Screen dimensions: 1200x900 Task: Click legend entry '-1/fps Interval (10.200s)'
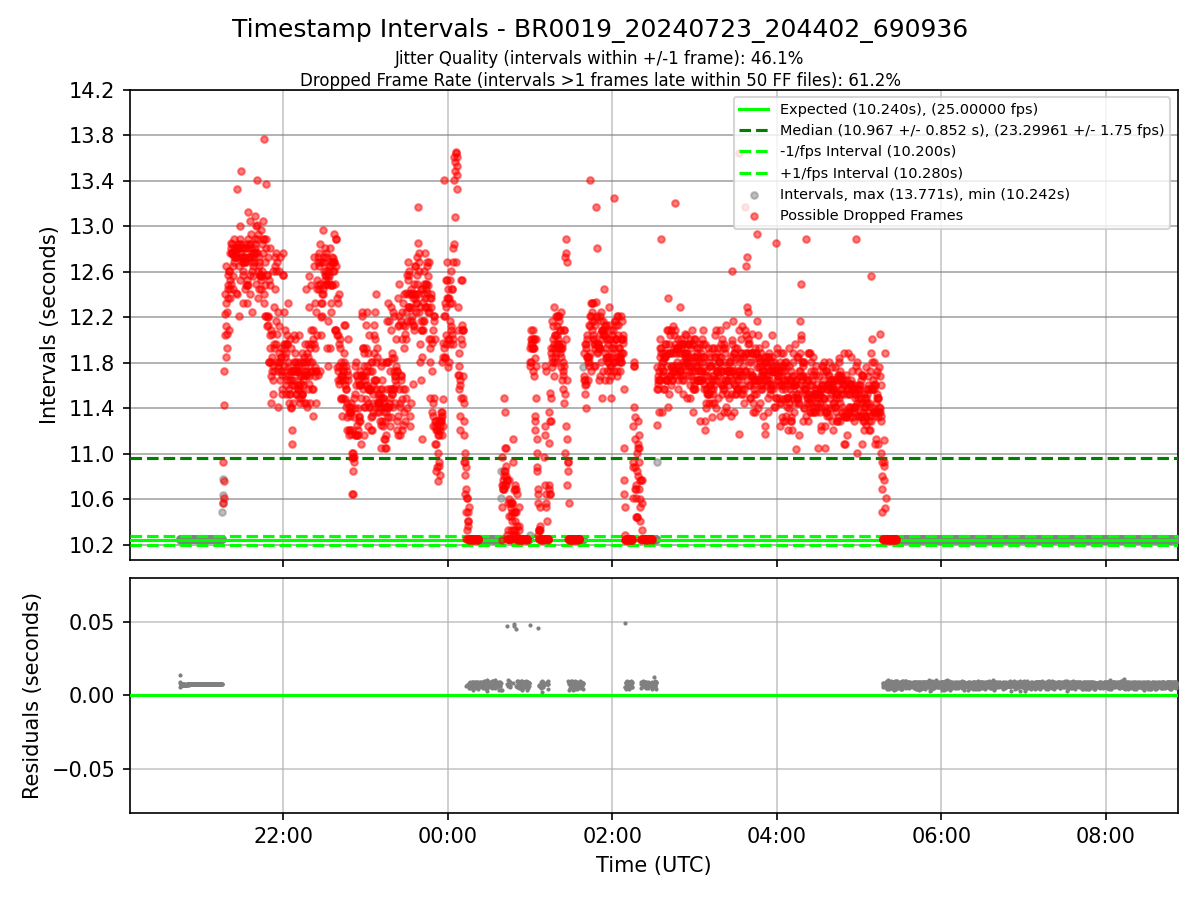tap(867, 151)
